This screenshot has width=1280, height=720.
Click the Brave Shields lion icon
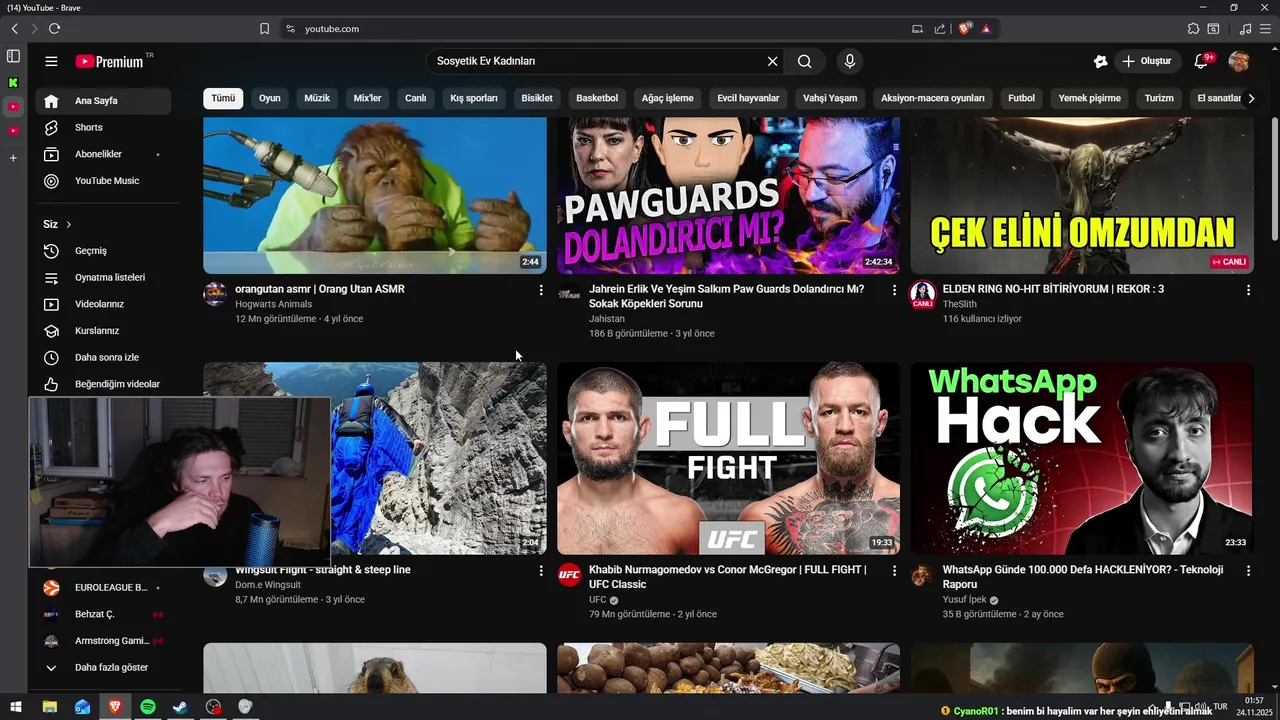click(x=965, y=29)
